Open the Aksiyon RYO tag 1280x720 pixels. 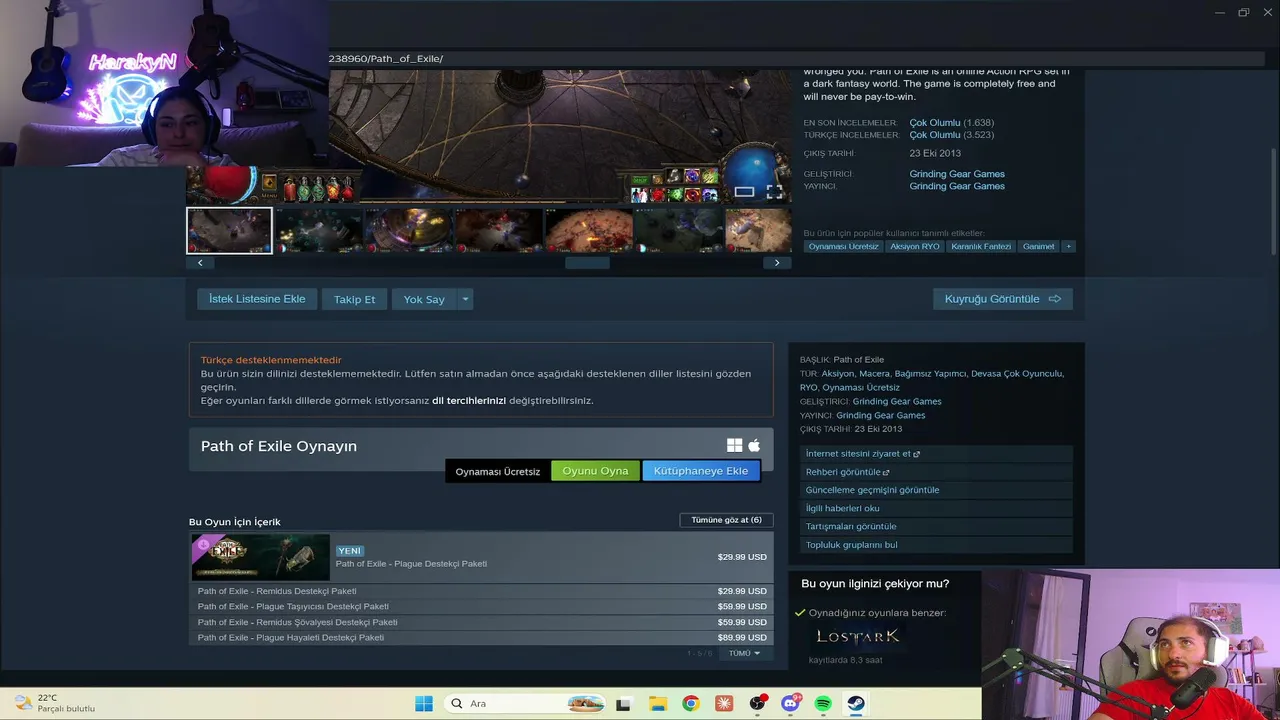click(x=915, y=246)
